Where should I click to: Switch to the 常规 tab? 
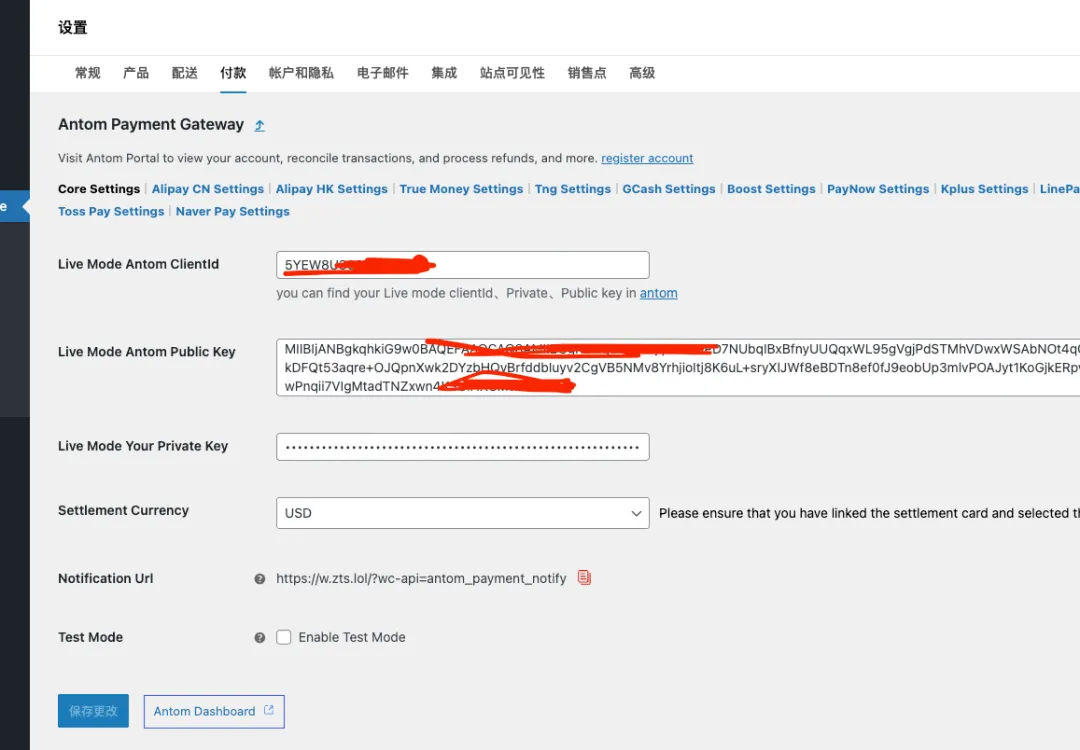click(x=87, y=73)
